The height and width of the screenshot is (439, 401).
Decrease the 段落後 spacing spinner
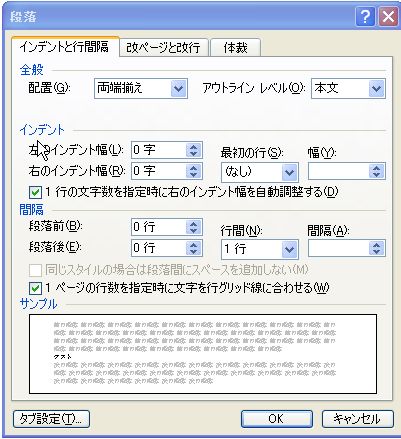[194, 252]
